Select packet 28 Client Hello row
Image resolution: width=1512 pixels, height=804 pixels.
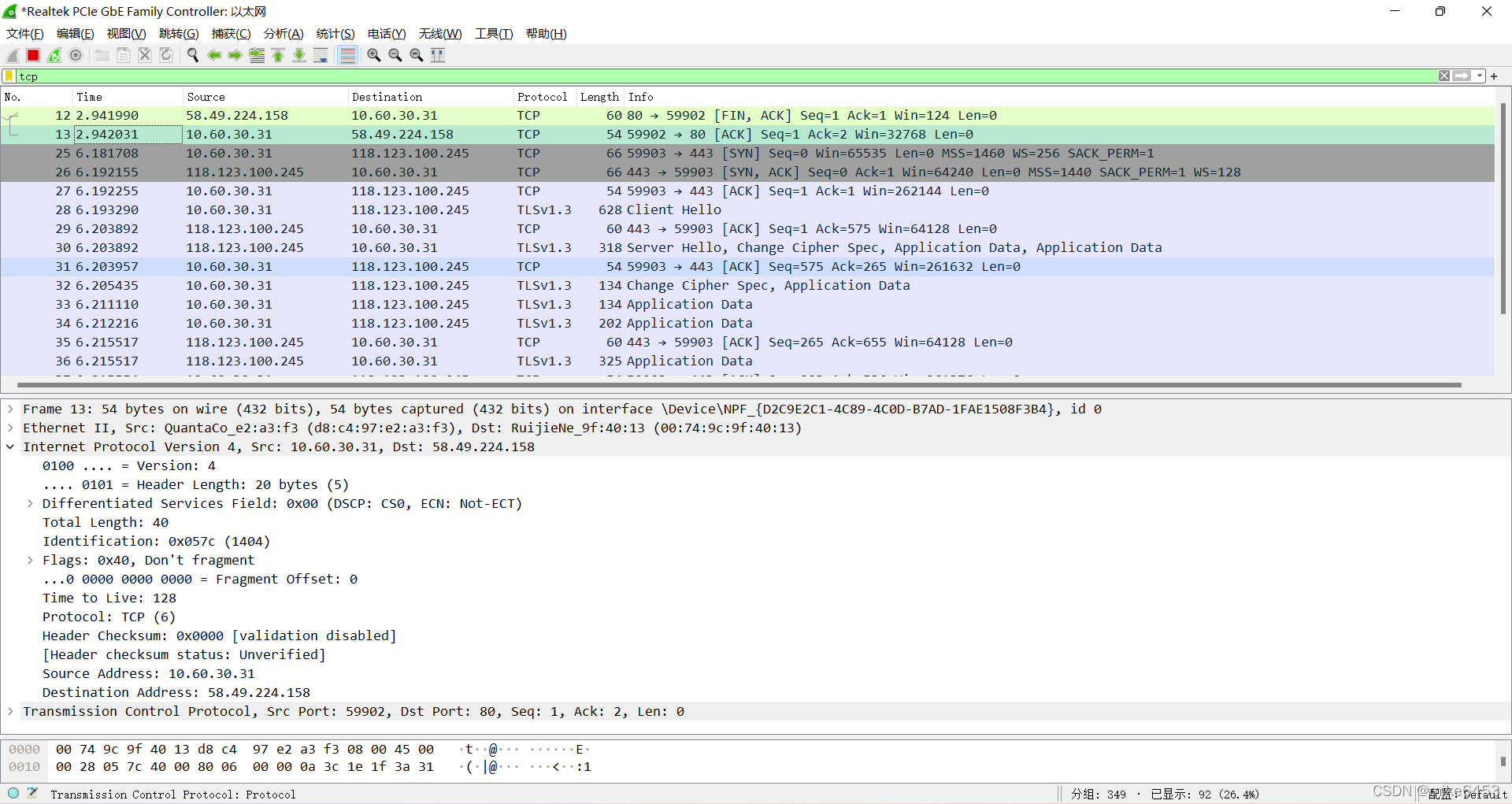point(747,209)
